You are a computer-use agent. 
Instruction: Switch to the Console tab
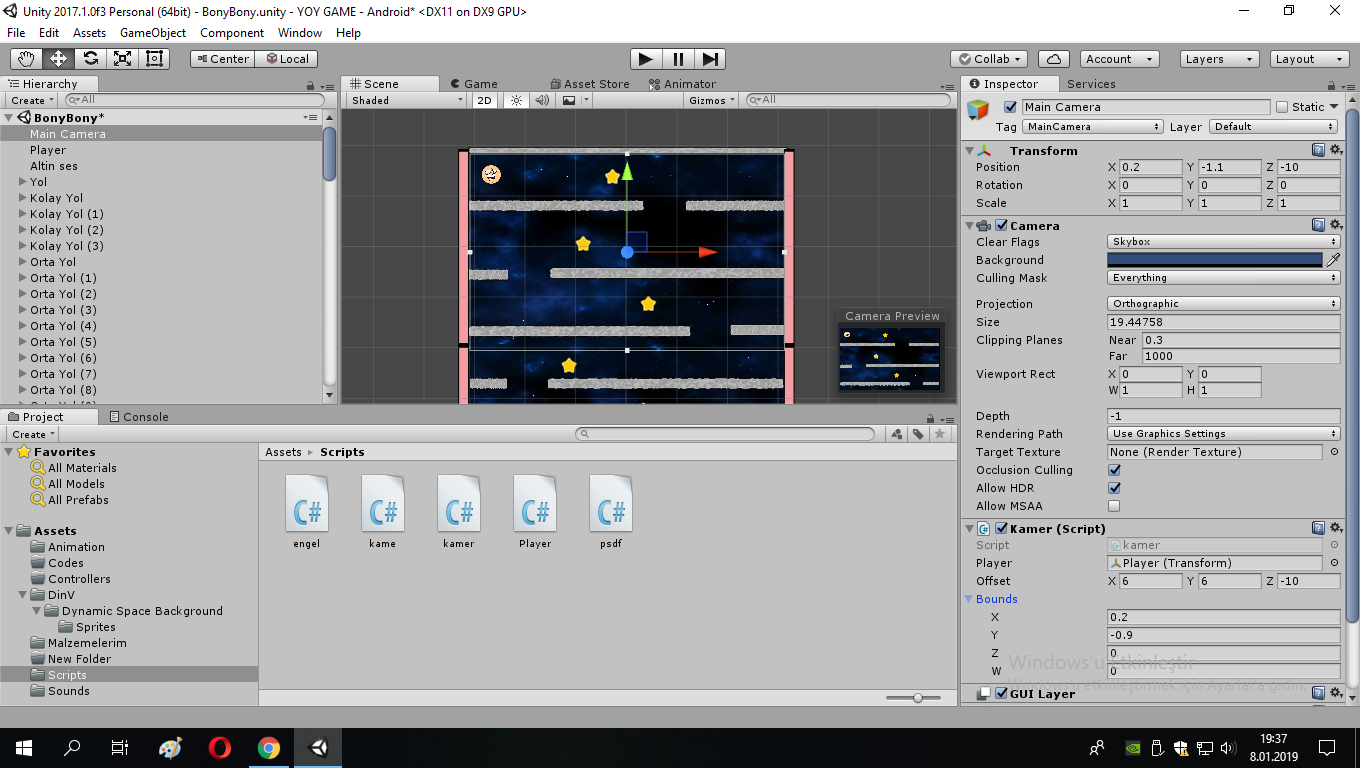(137, 417)
